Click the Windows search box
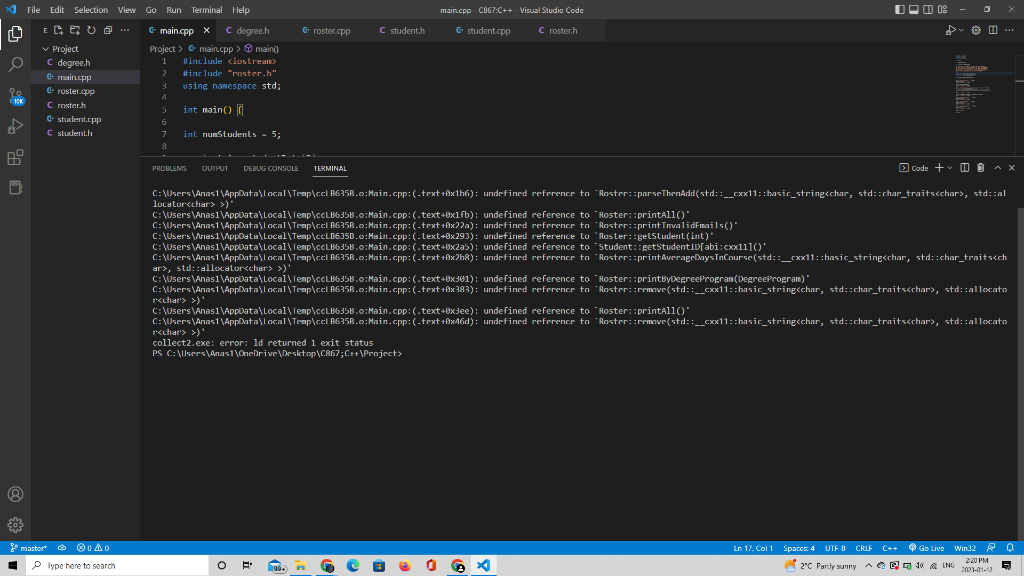The image size is (1024, 576). tap(110, 565)
